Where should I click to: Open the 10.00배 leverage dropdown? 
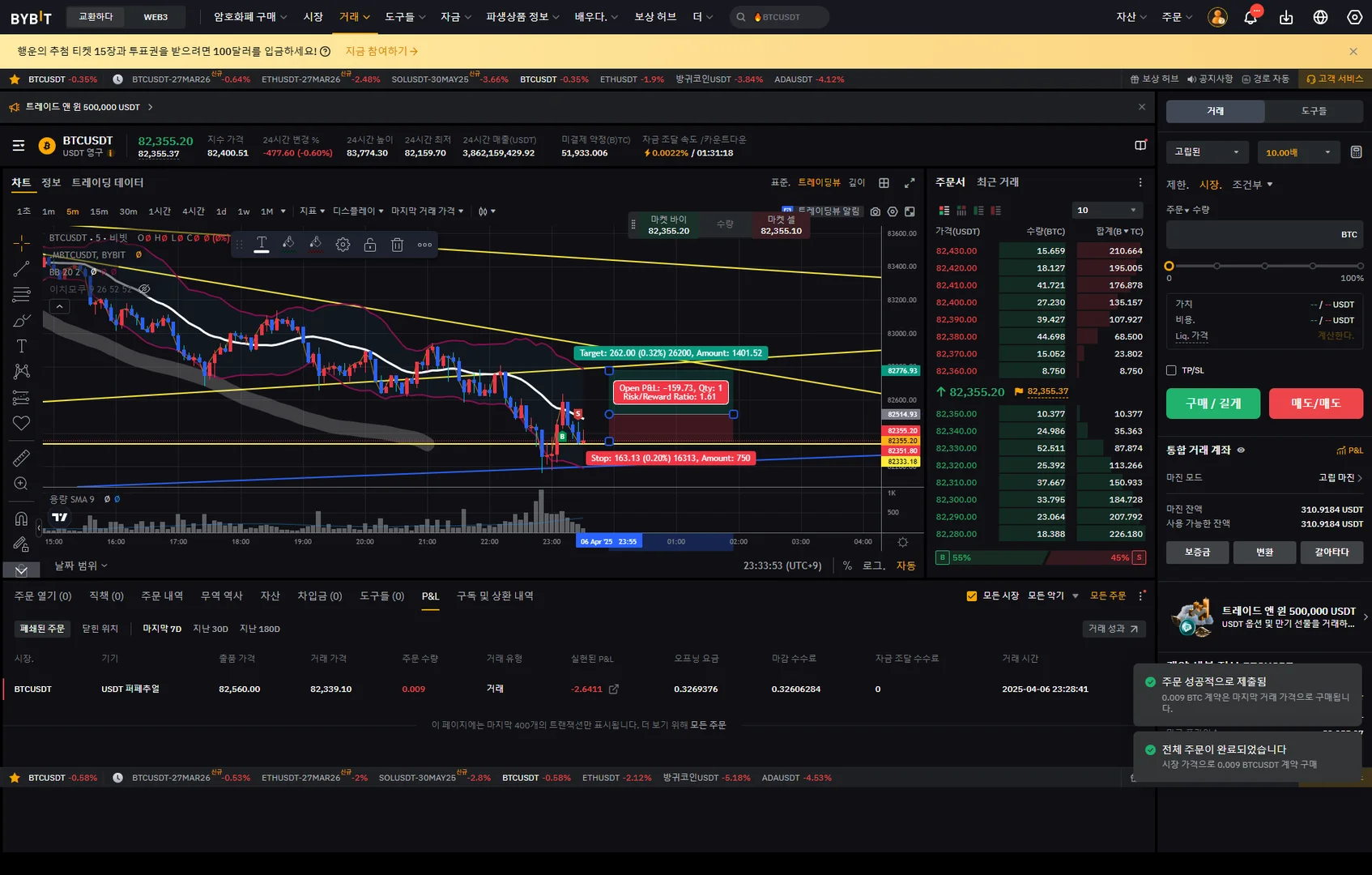pos(1298,152)
